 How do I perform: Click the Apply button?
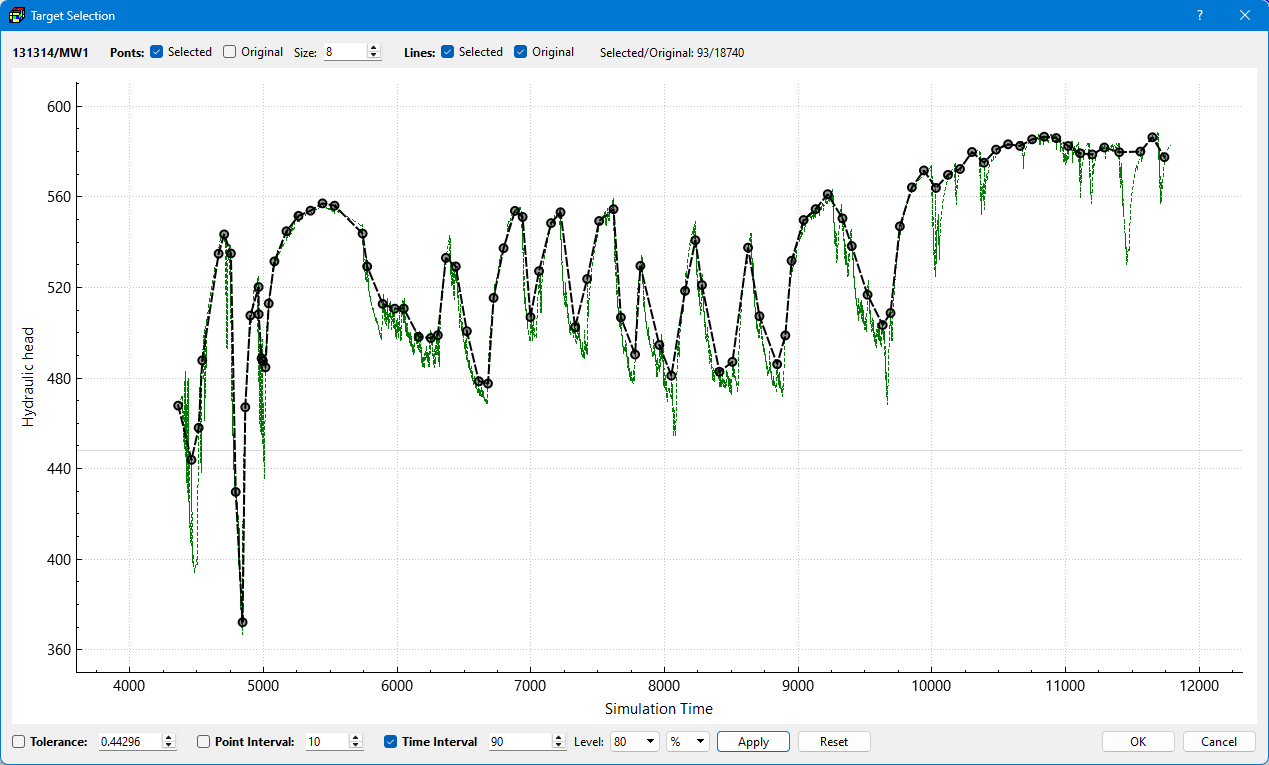tap(753, 742)
